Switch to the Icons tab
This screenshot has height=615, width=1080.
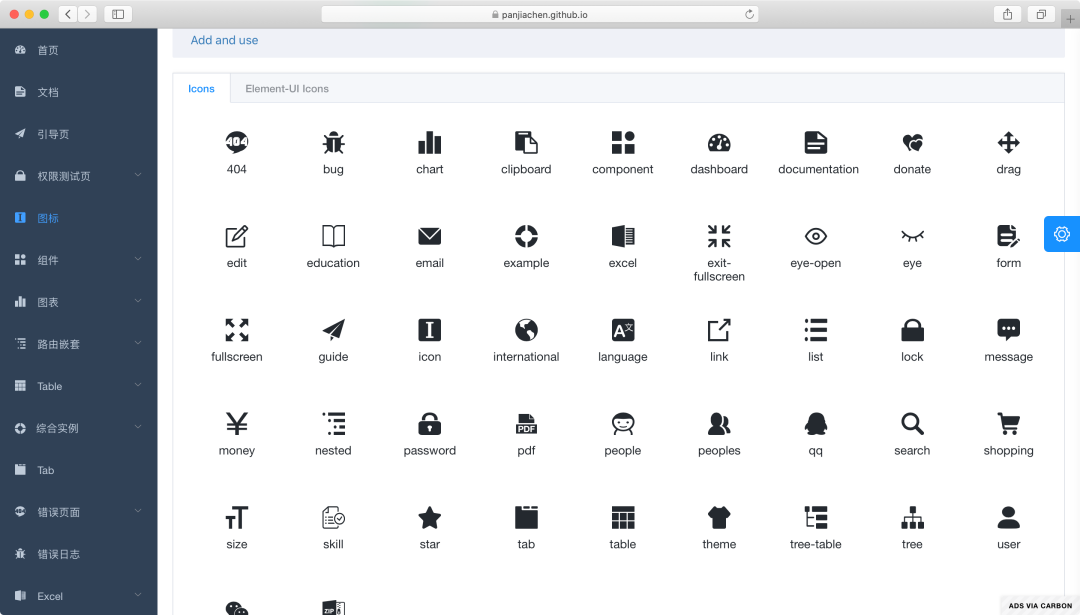tap(201, 88)
